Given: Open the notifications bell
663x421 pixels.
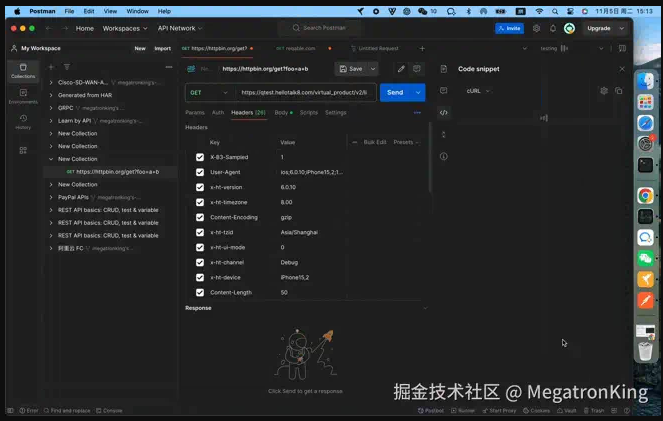Looking at the screenshot, I should [553, 28].
